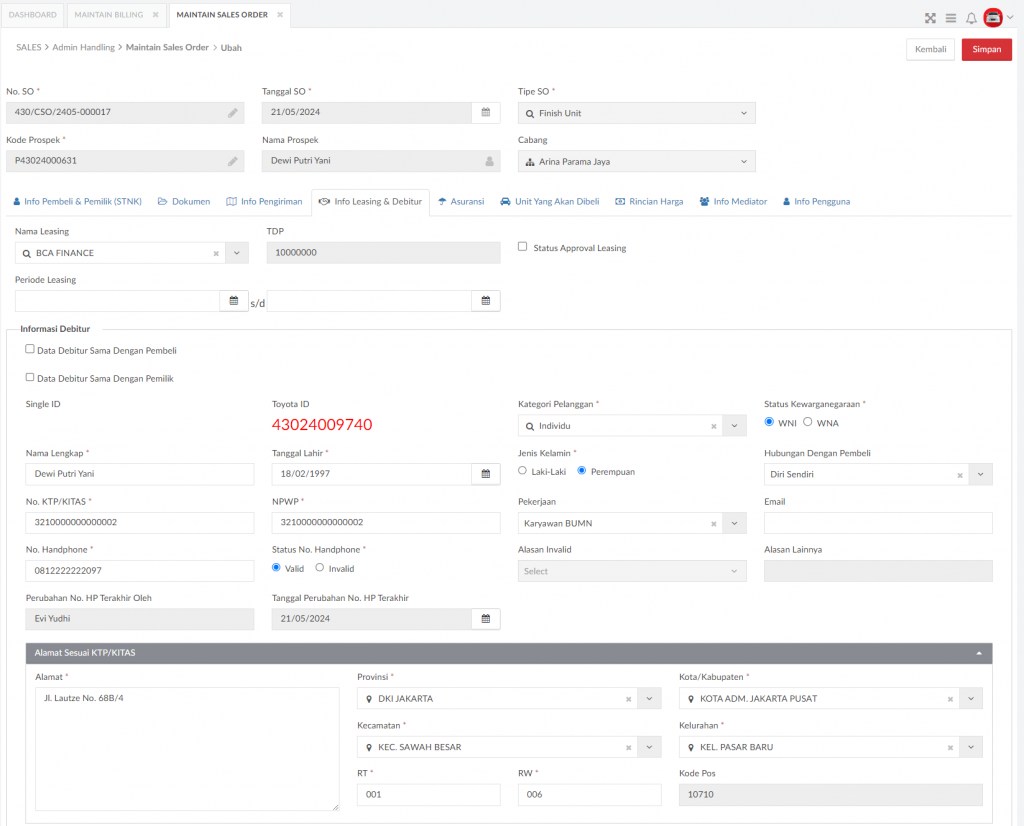Switch to Dokumen tab
The image size is (1024, 826).
pos(184,202)
